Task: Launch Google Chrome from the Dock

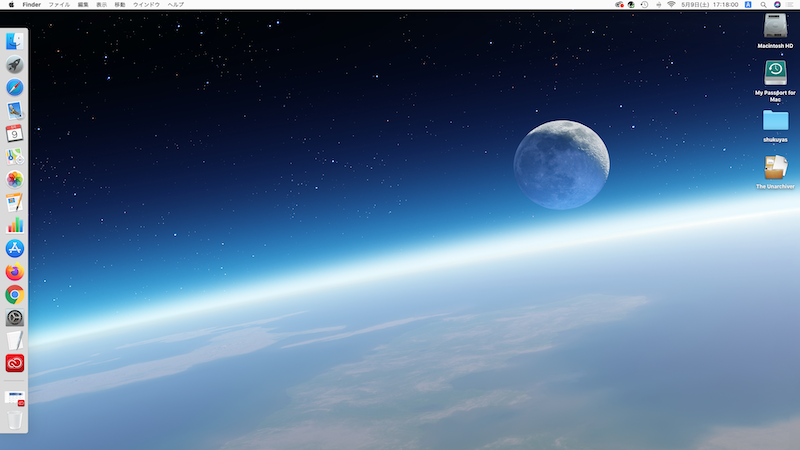Action: (x=14, y=294)
